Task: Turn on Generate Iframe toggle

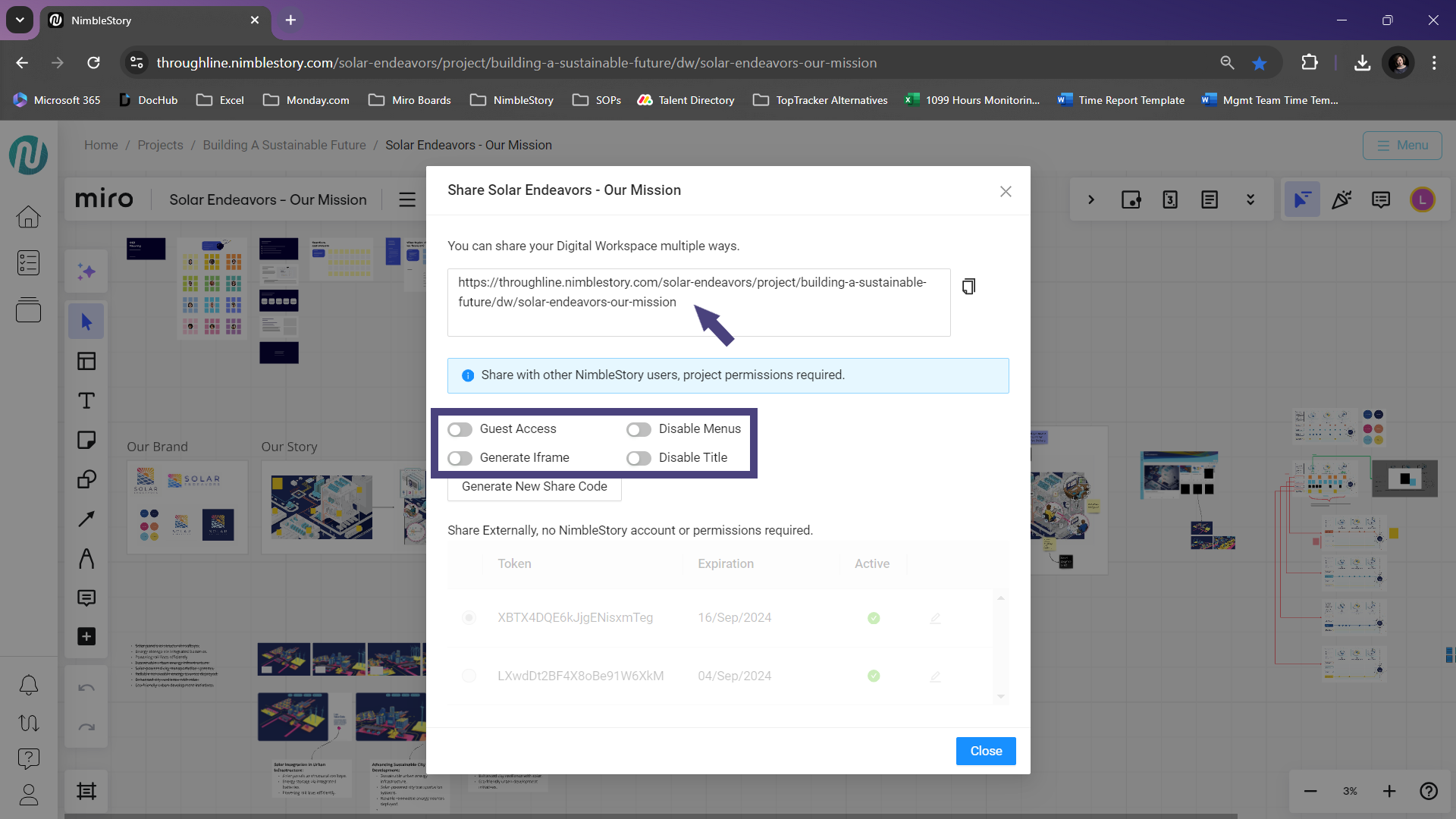Action: pos(460,459)
